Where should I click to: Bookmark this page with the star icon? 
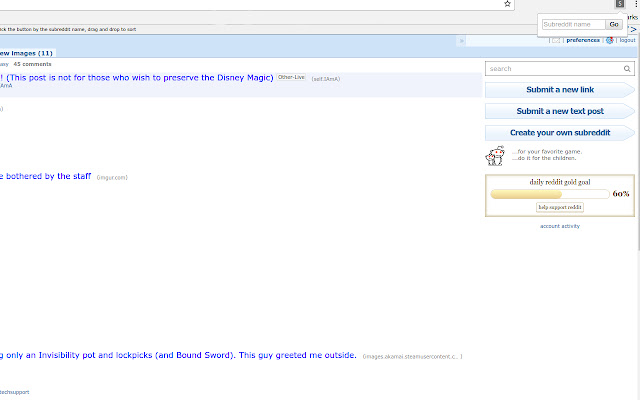[x=507, y=4]
